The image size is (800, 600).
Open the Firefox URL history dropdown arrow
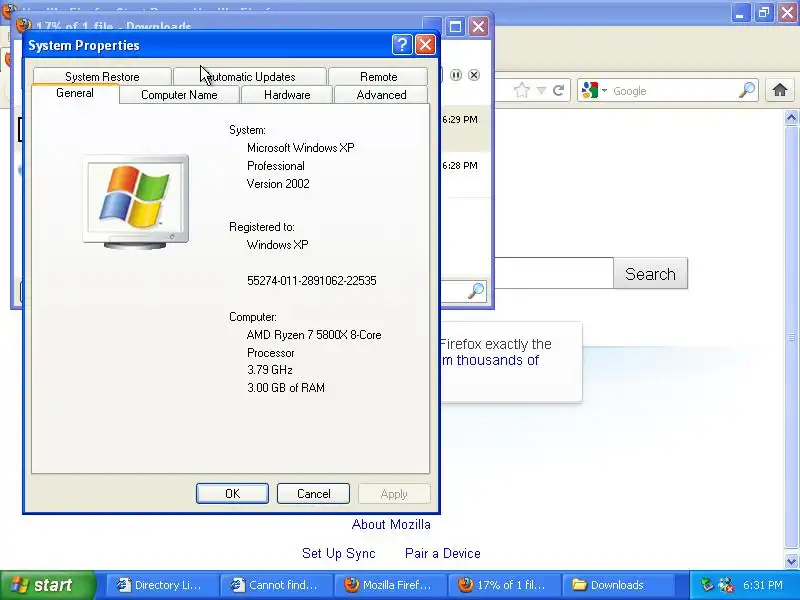coord(541,91)
